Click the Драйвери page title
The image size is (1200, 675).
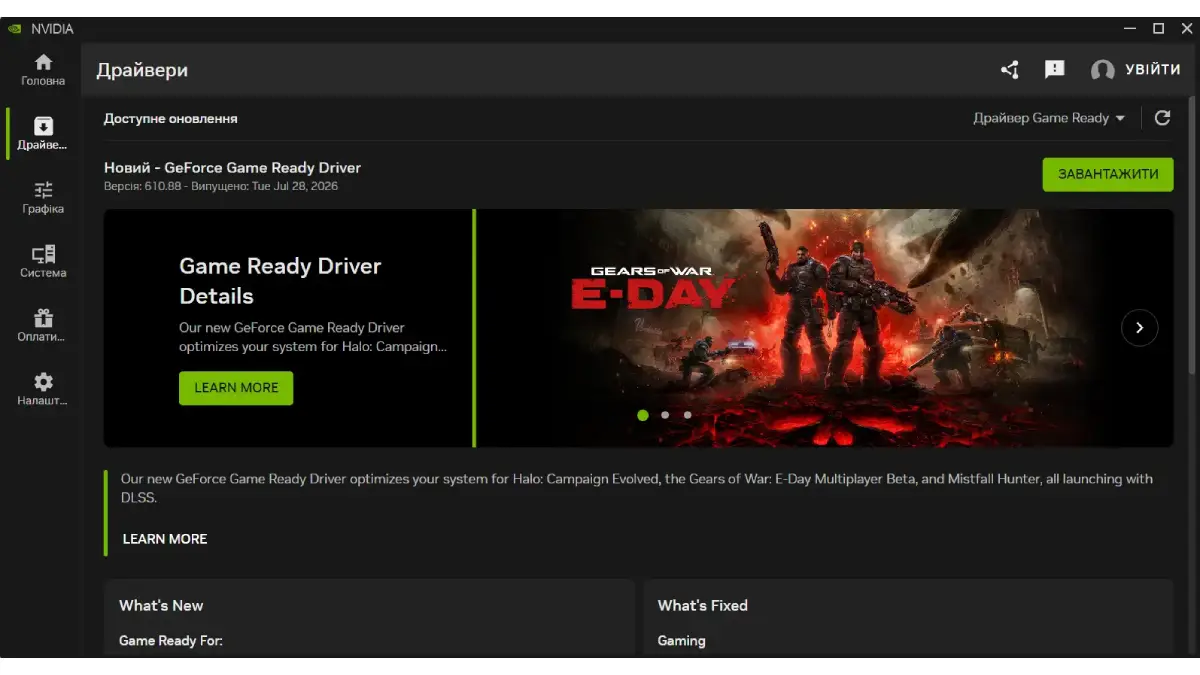click(x=142, y=70)
